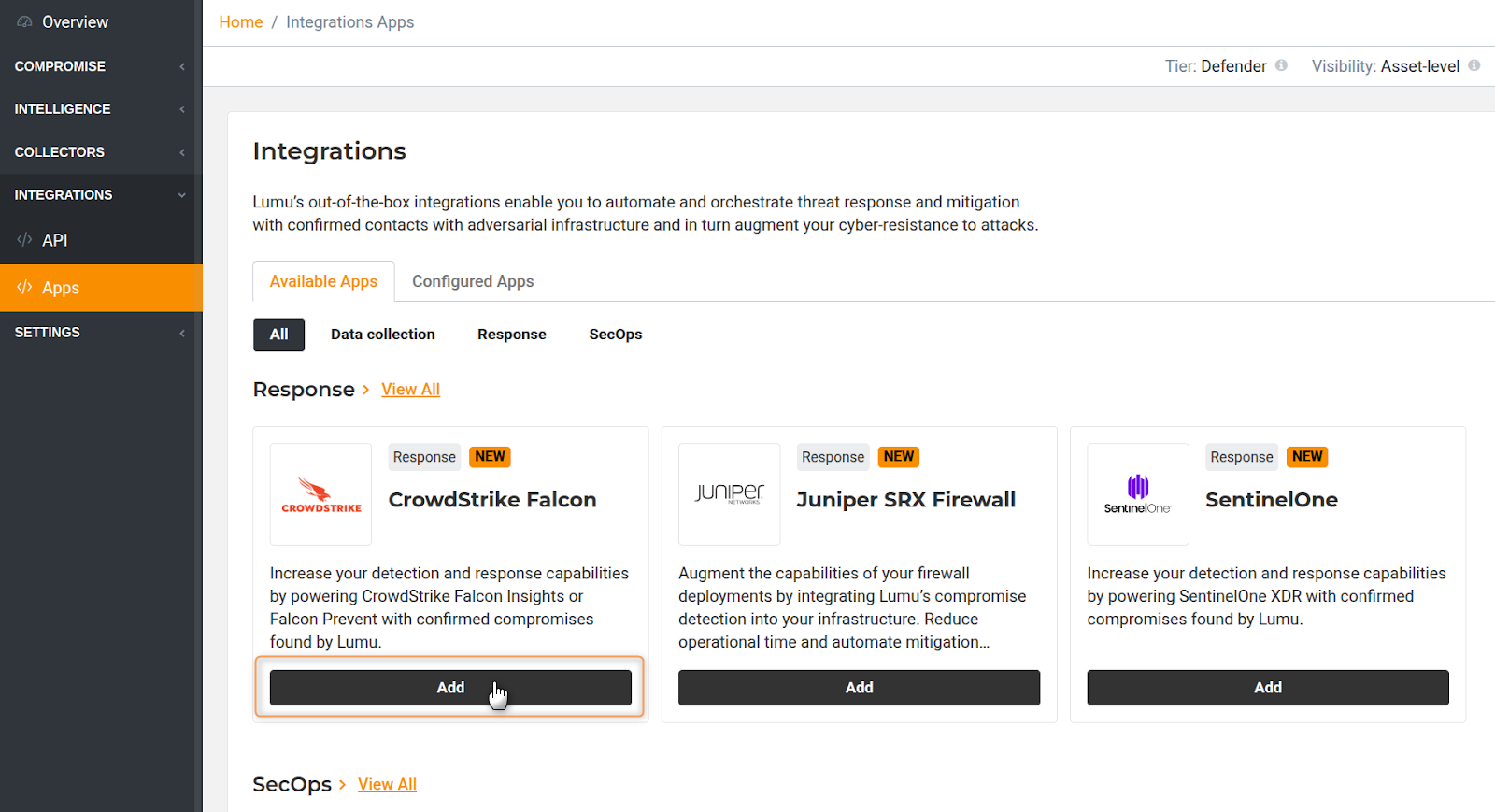The height and width of the screenshot is (812, 1495).
Task: Click the CrowdStrike Falcon logo
Action: (320, 494)
